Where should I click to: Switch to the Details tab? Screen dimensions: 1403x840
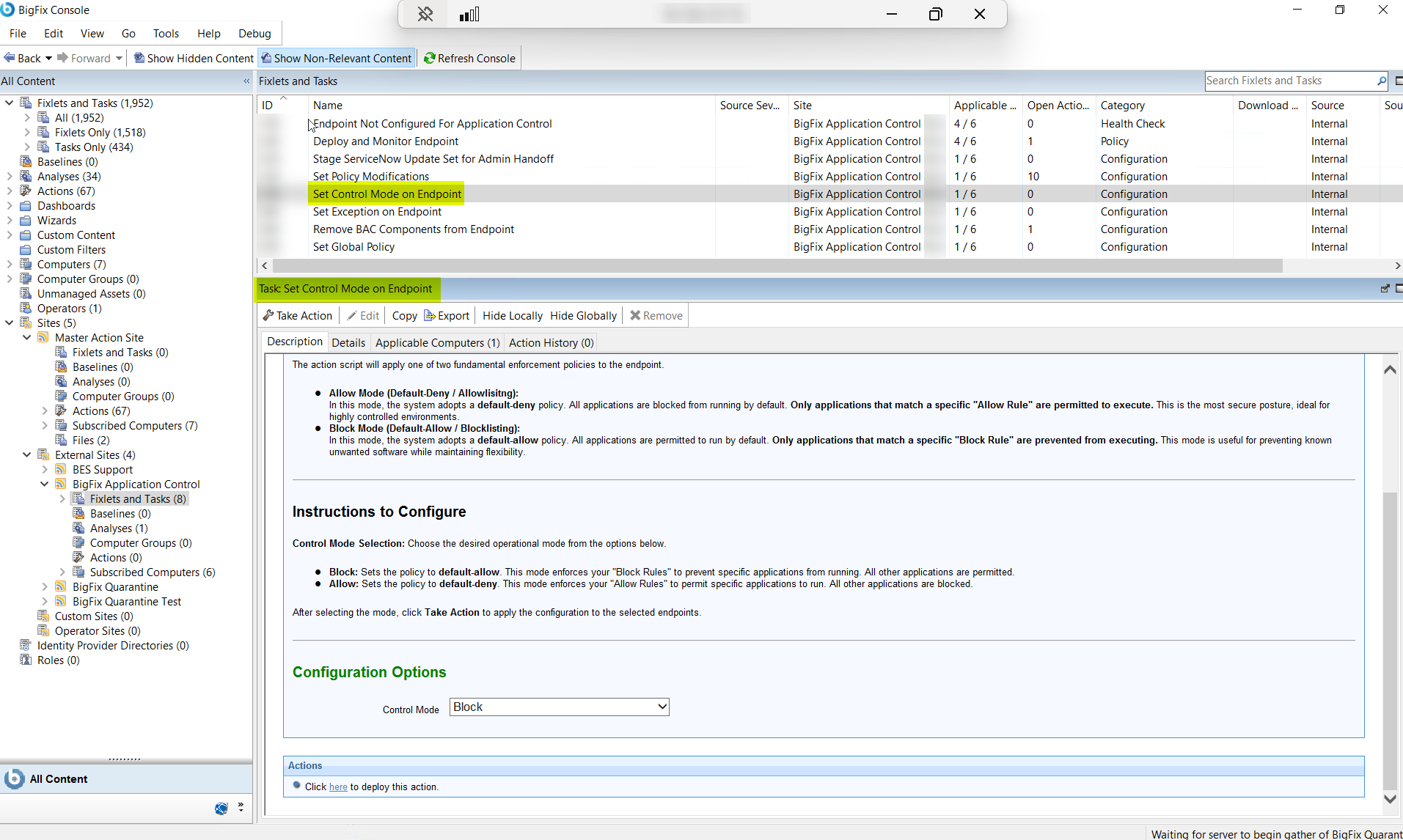348,342
